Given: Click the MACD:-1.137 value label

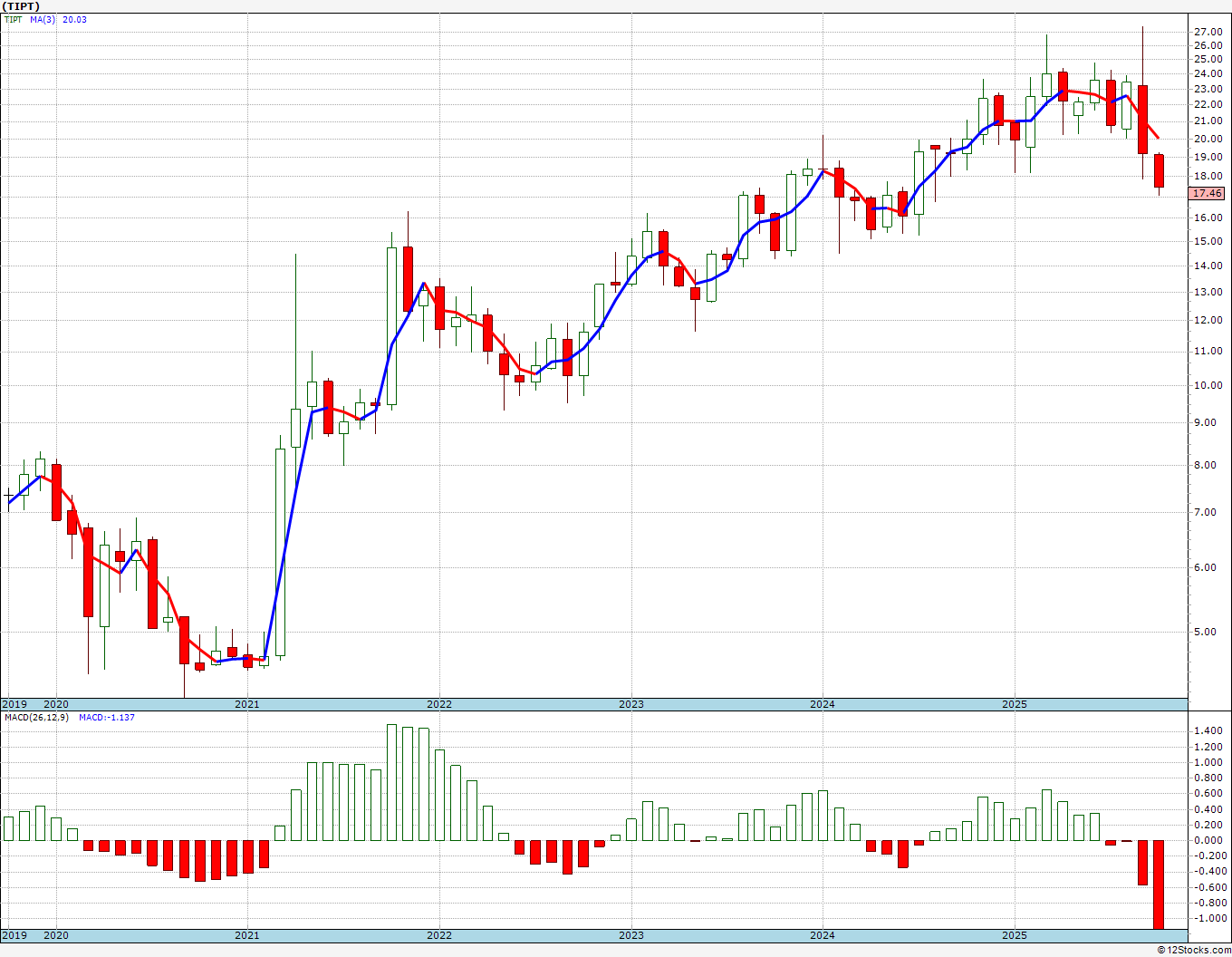Looking at the screenshot, I should point(106,717).
